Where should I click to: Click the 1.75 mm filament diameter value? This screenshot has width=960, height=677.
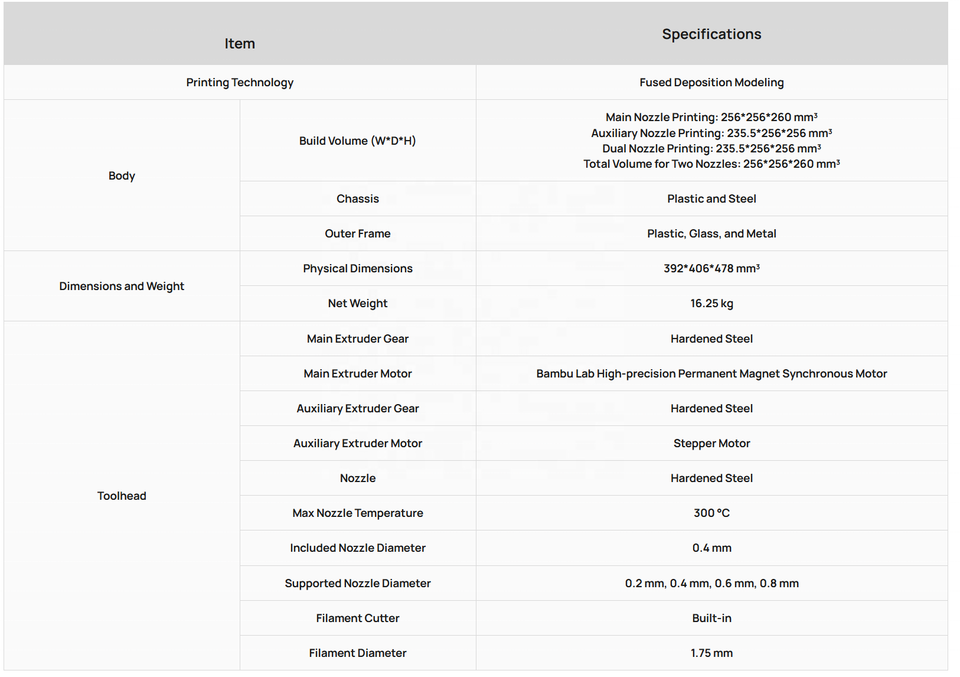point(711,653)
